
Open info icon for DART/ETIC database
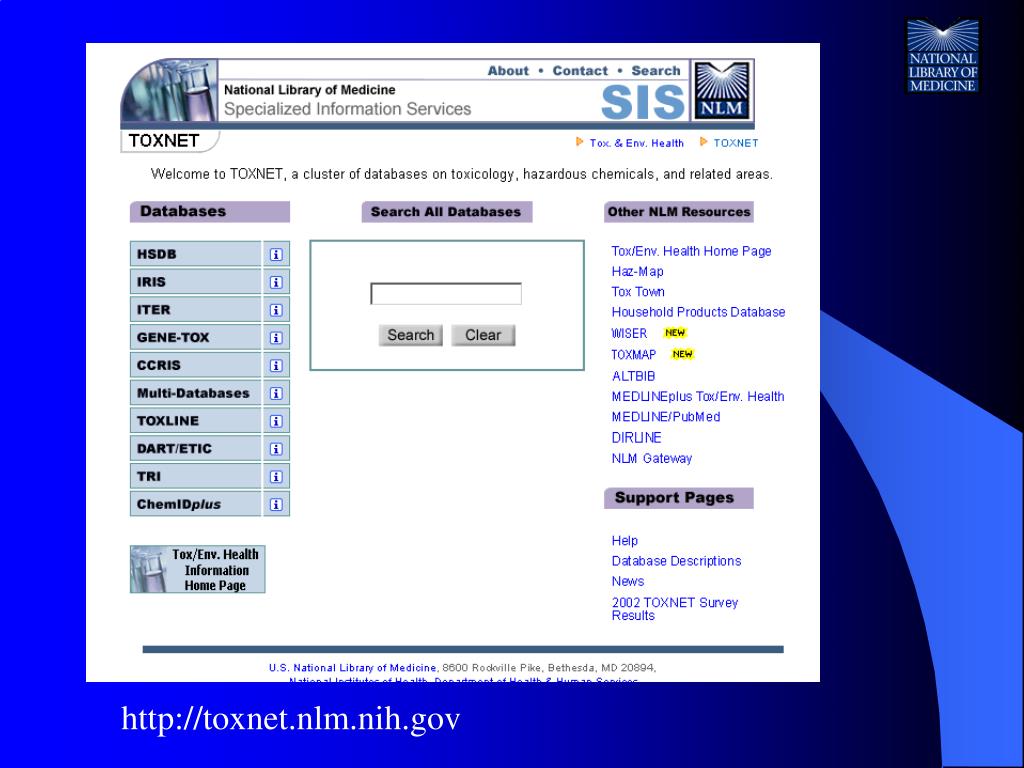[276, 449]
